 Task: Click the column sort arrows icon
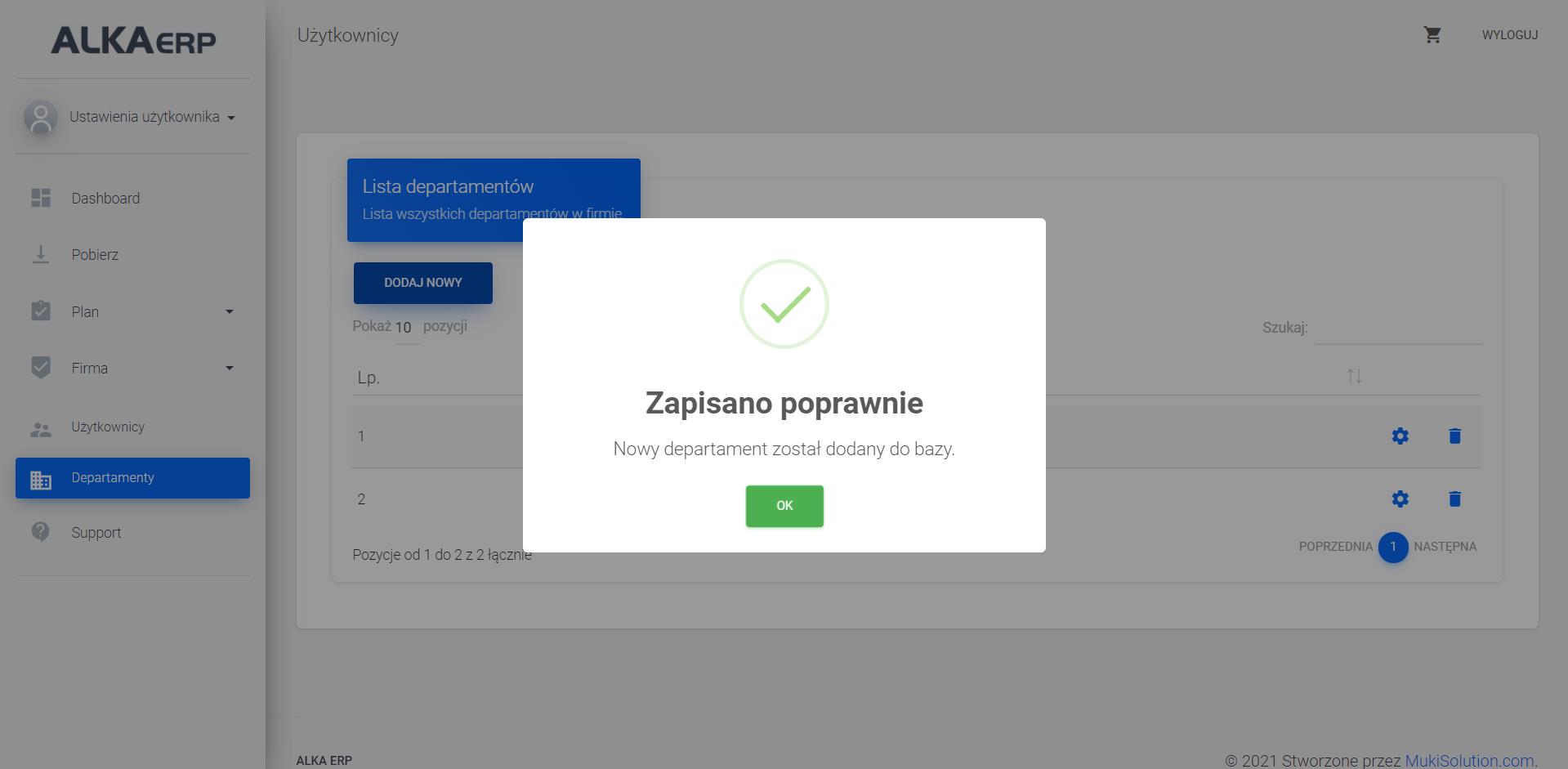[1355, 377]
